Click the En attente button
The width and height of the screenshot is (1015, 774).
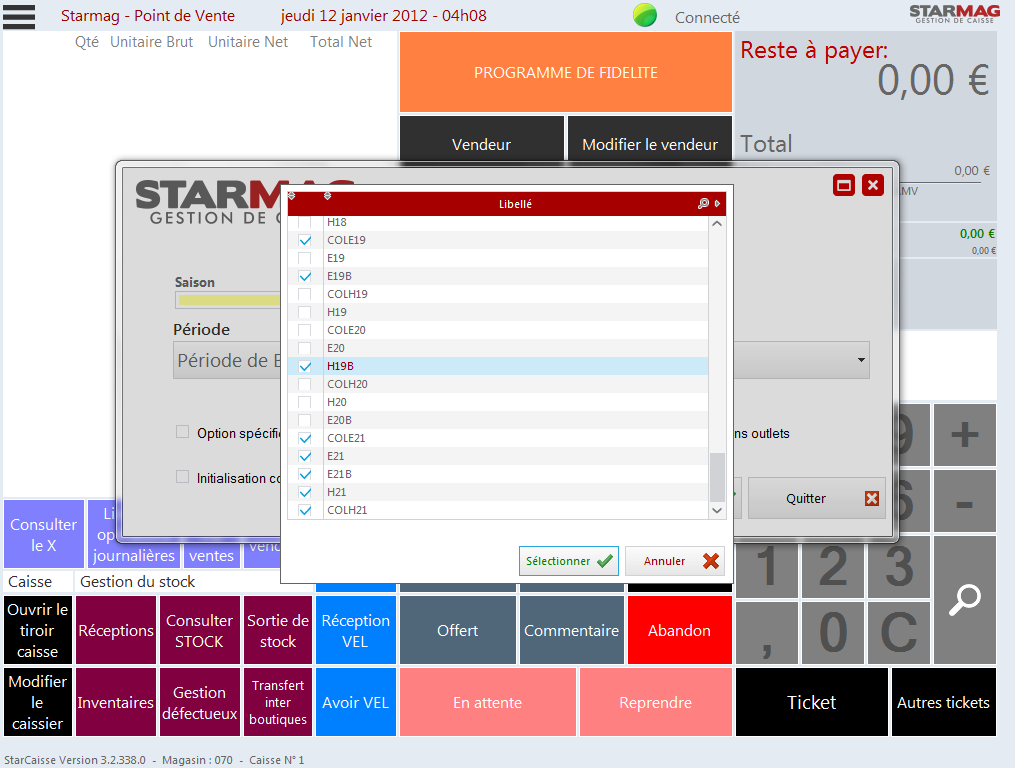(487, 702)
